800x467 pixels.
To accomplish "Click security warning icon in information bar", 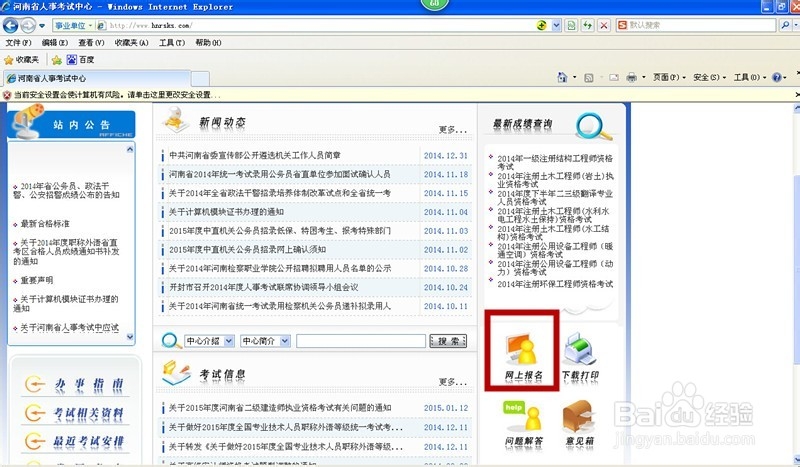I will 7,95.
